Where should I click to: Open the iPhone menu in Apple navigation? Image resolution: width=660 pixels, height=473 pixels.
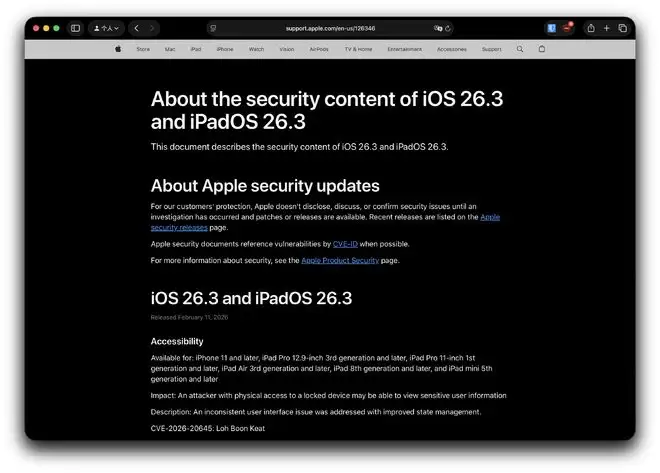tap(225, 48)
